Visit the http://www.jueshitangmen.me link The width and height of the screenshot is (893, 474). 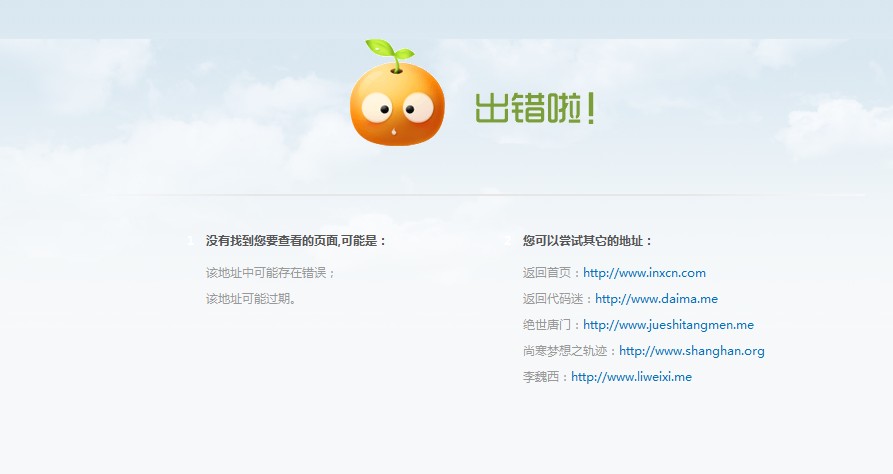click(x=668, y=325)
